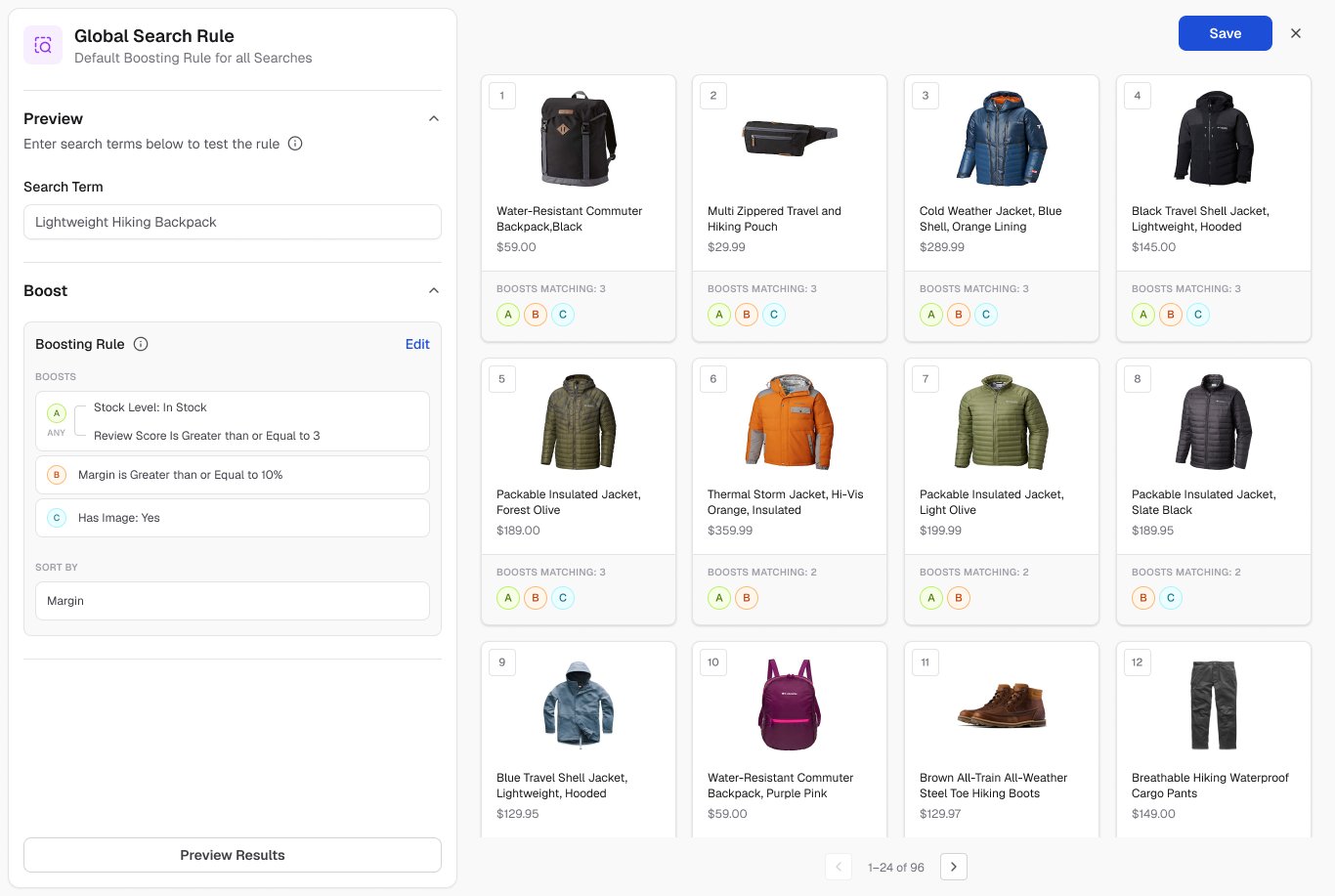Click boost badge C on Cold Weather Jacket card
The height and width of the screenshot is (896, 1335).
click(986, 315)
